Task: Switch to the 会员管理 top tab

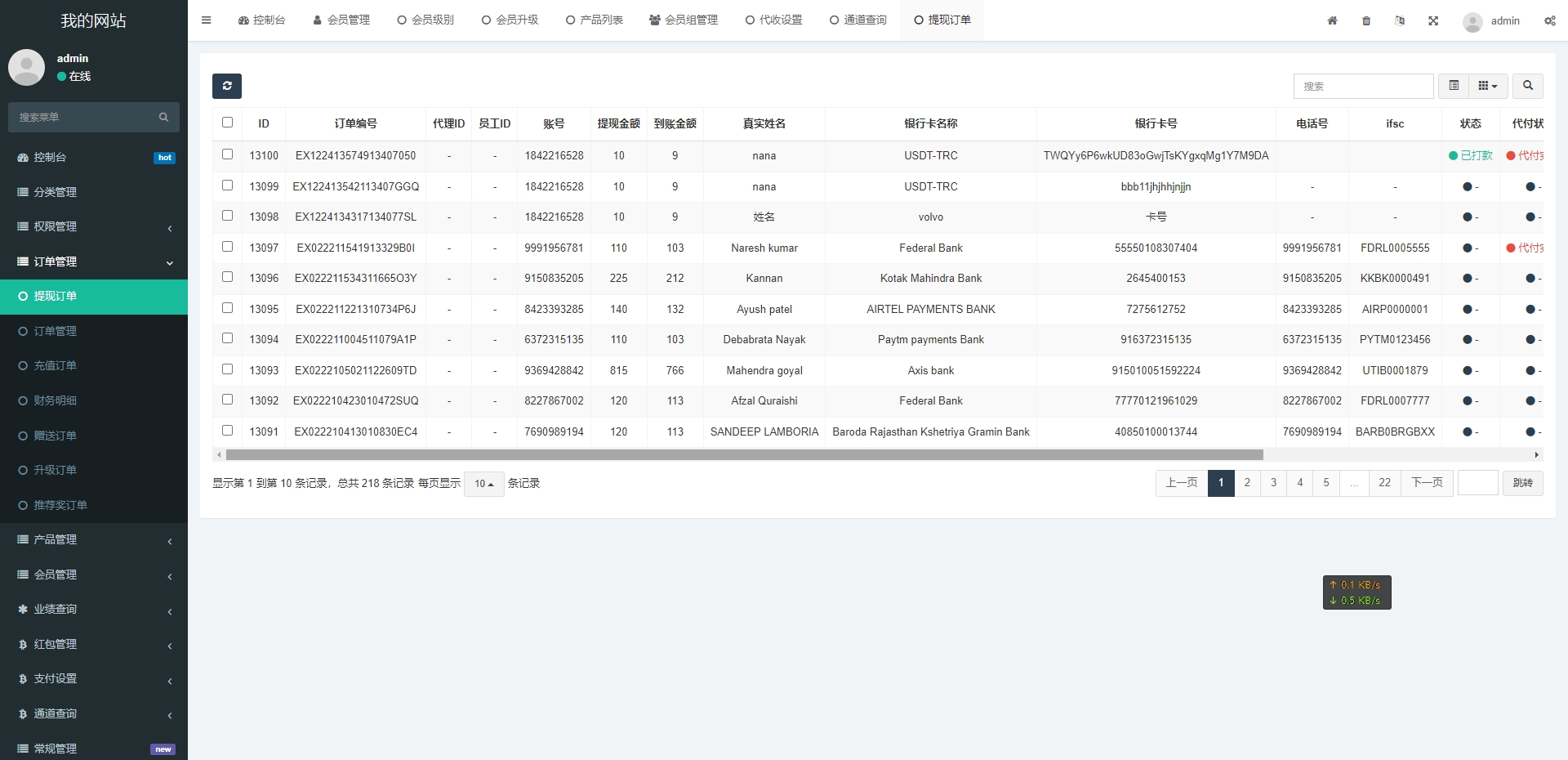Action: pyautogui.click(x=341, y=20)
